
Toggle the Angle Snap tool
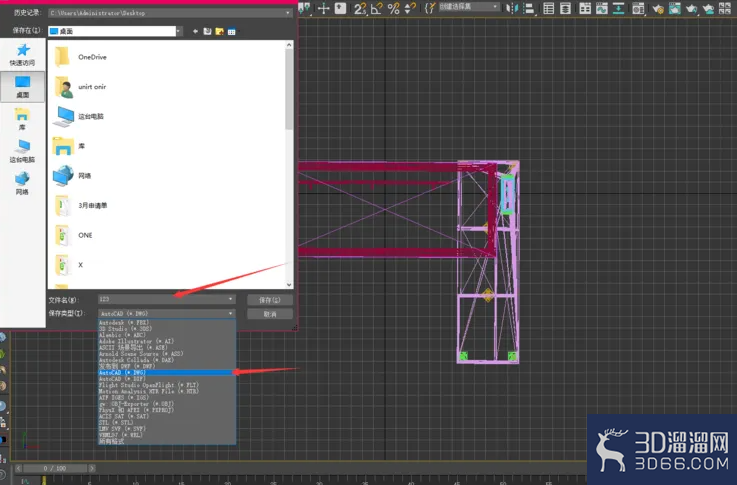coord(376,8)
